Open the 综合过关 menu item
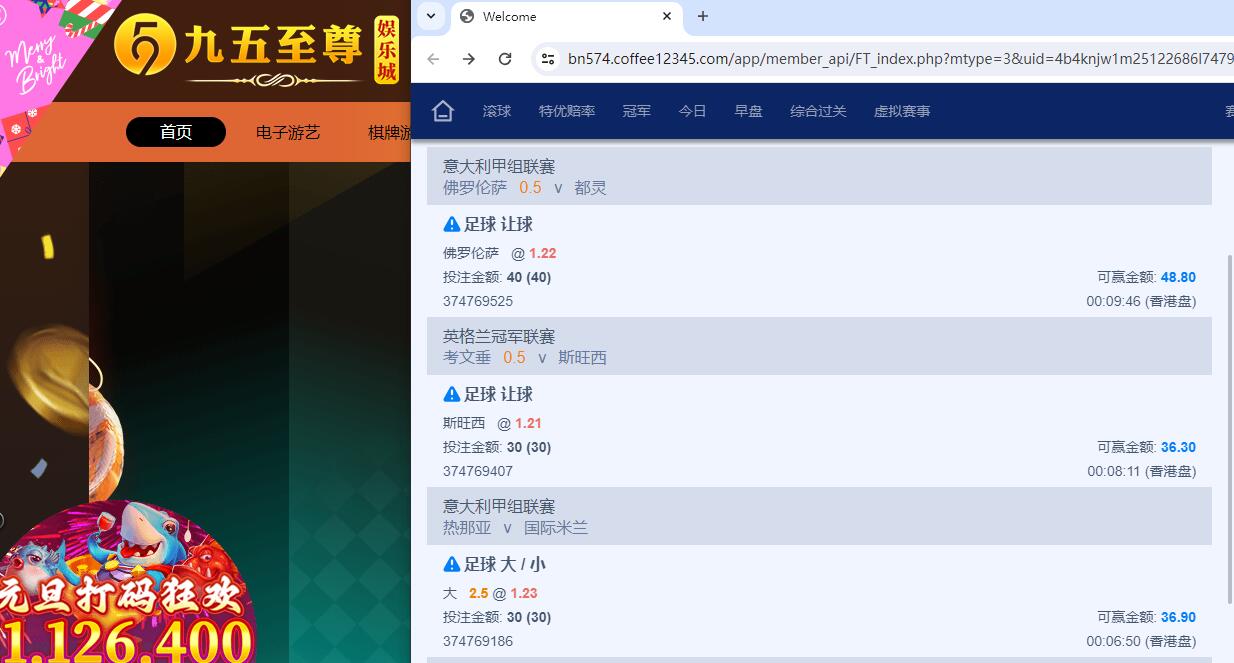 pyautogui.click(x=818, y=111)
